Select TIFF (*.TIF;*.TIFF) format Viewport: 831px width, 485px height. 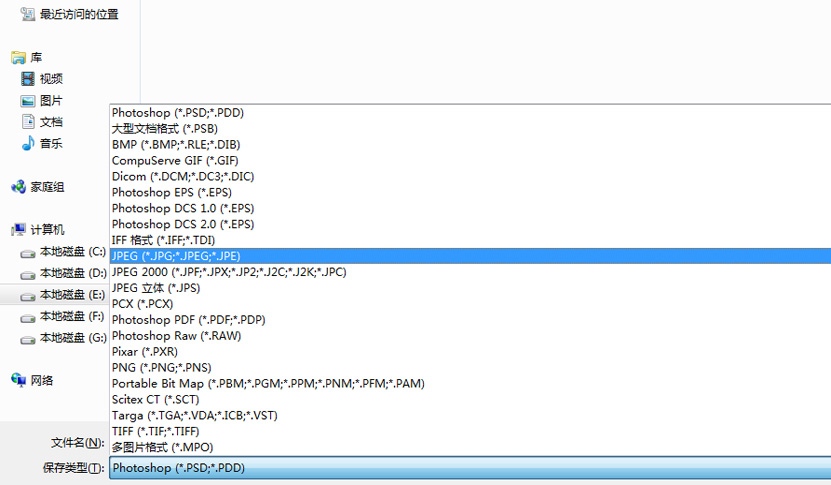pos(471,431)
